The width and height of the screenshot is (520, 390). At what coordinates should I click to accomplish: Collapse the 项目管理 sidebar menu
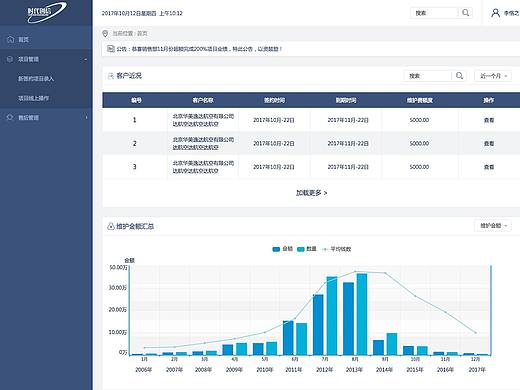[86, 59]
